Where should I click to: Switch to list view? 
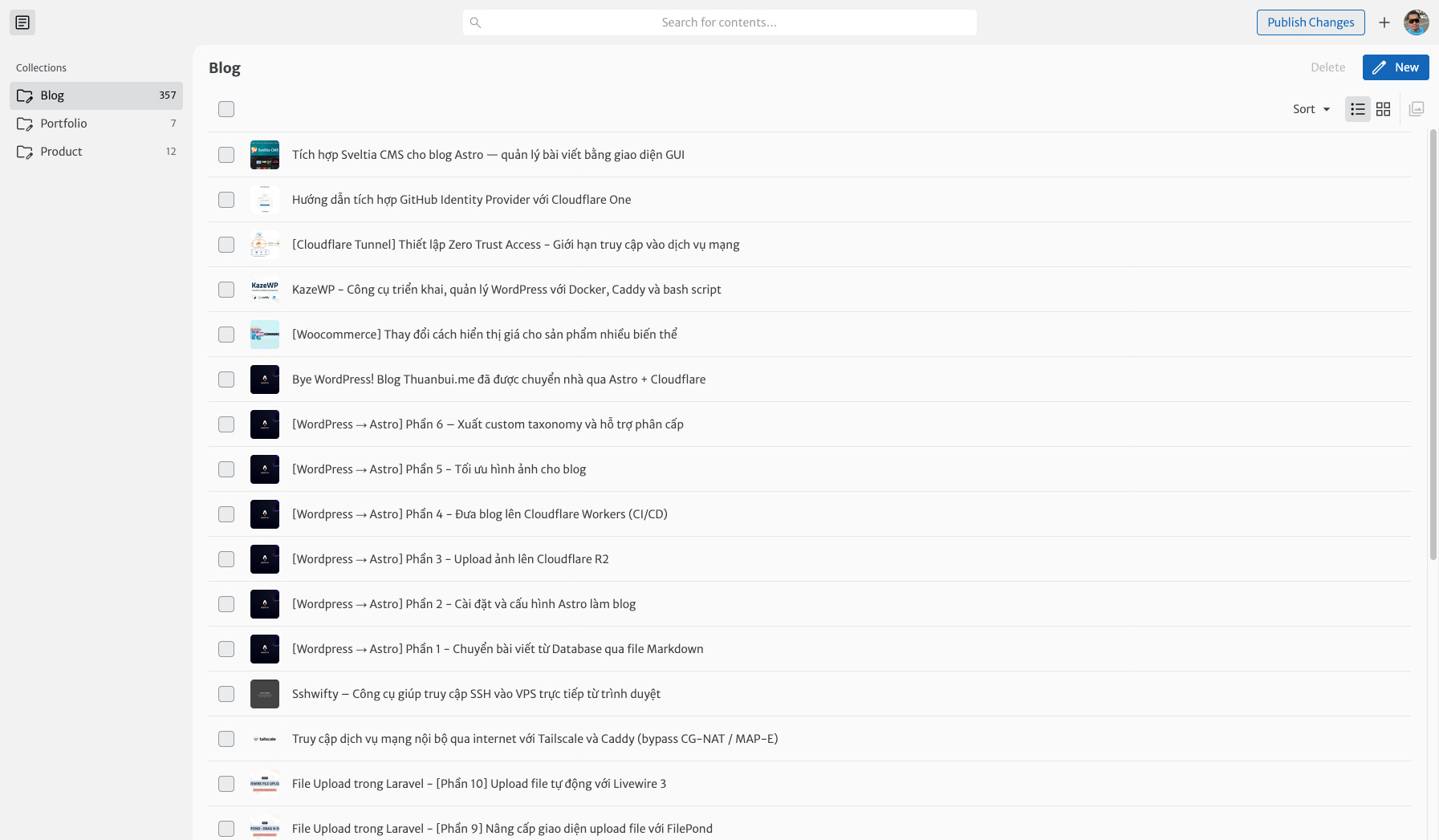[1357, 109]
